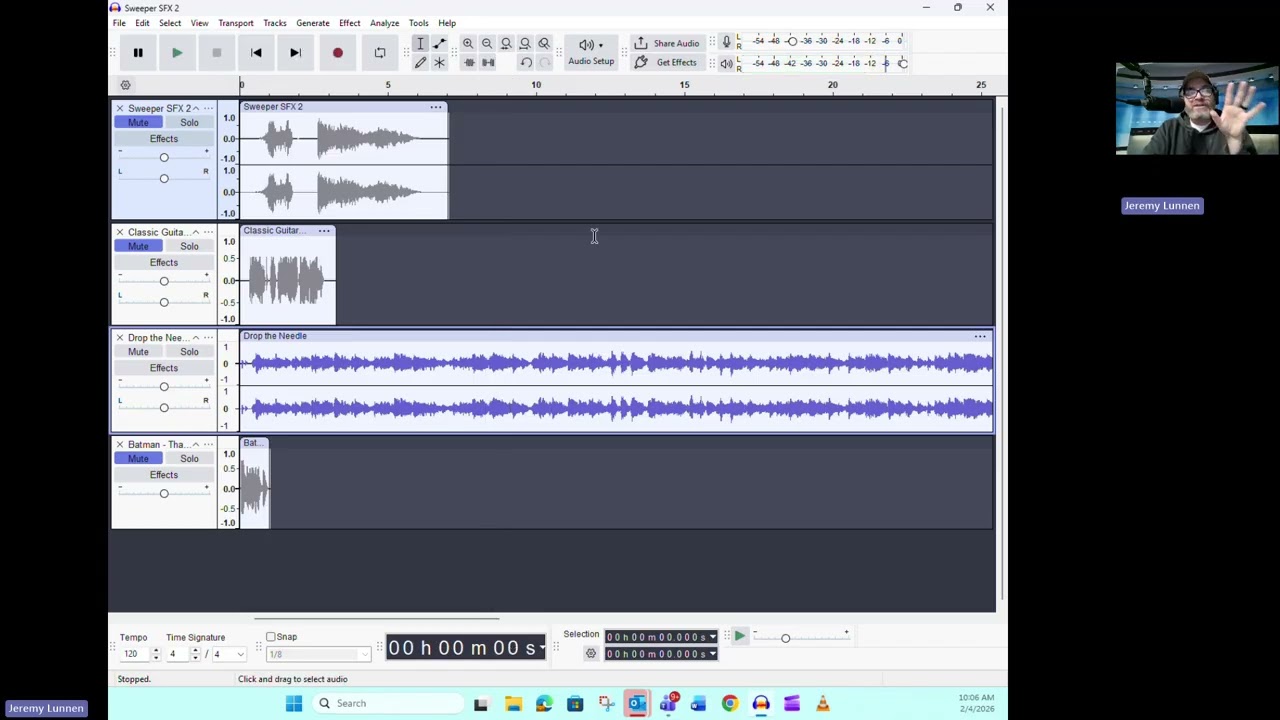Solo the Drop the Needle track

click(x=189, y=352)
